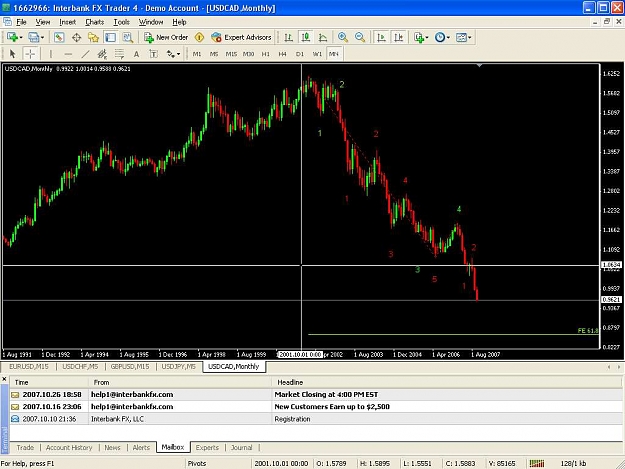Switch to the EURUSD,M15 chart tab
The image size is (625, 469).
click(28, 366)
